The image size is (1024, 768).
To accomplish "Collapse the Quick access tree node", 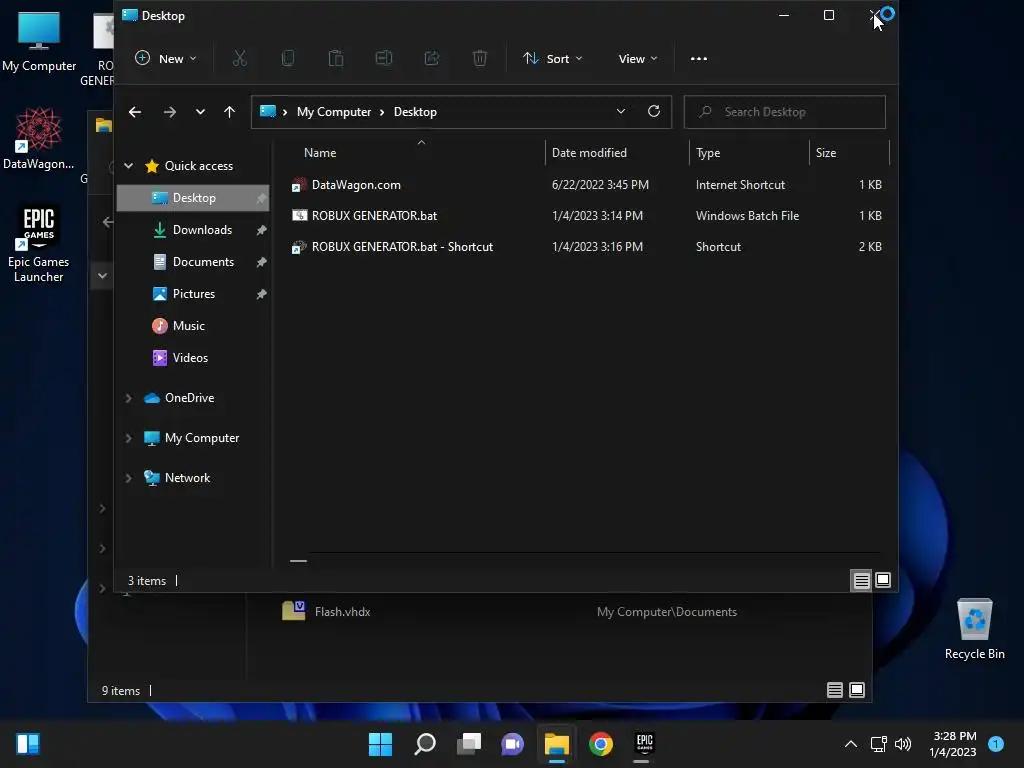I will 129,166.
